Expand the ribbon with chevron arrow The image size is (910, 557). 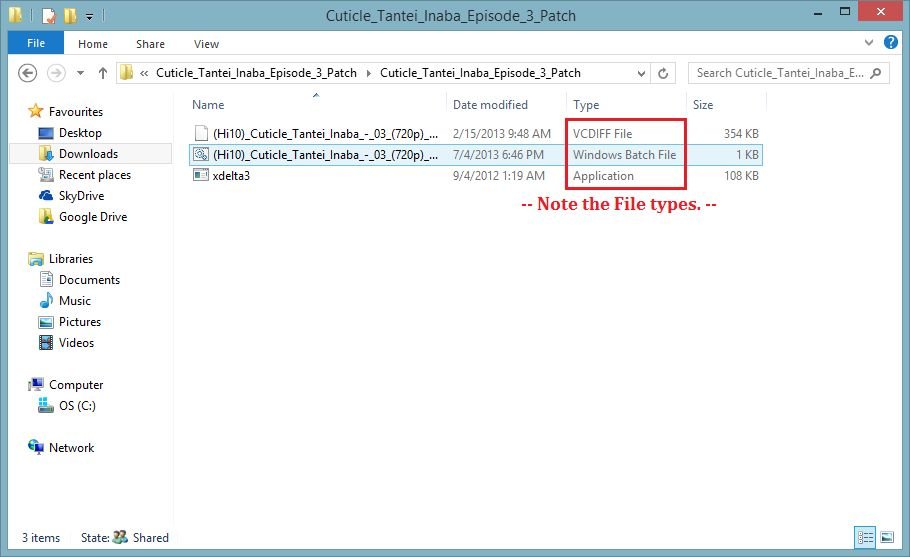pos(868,44)
